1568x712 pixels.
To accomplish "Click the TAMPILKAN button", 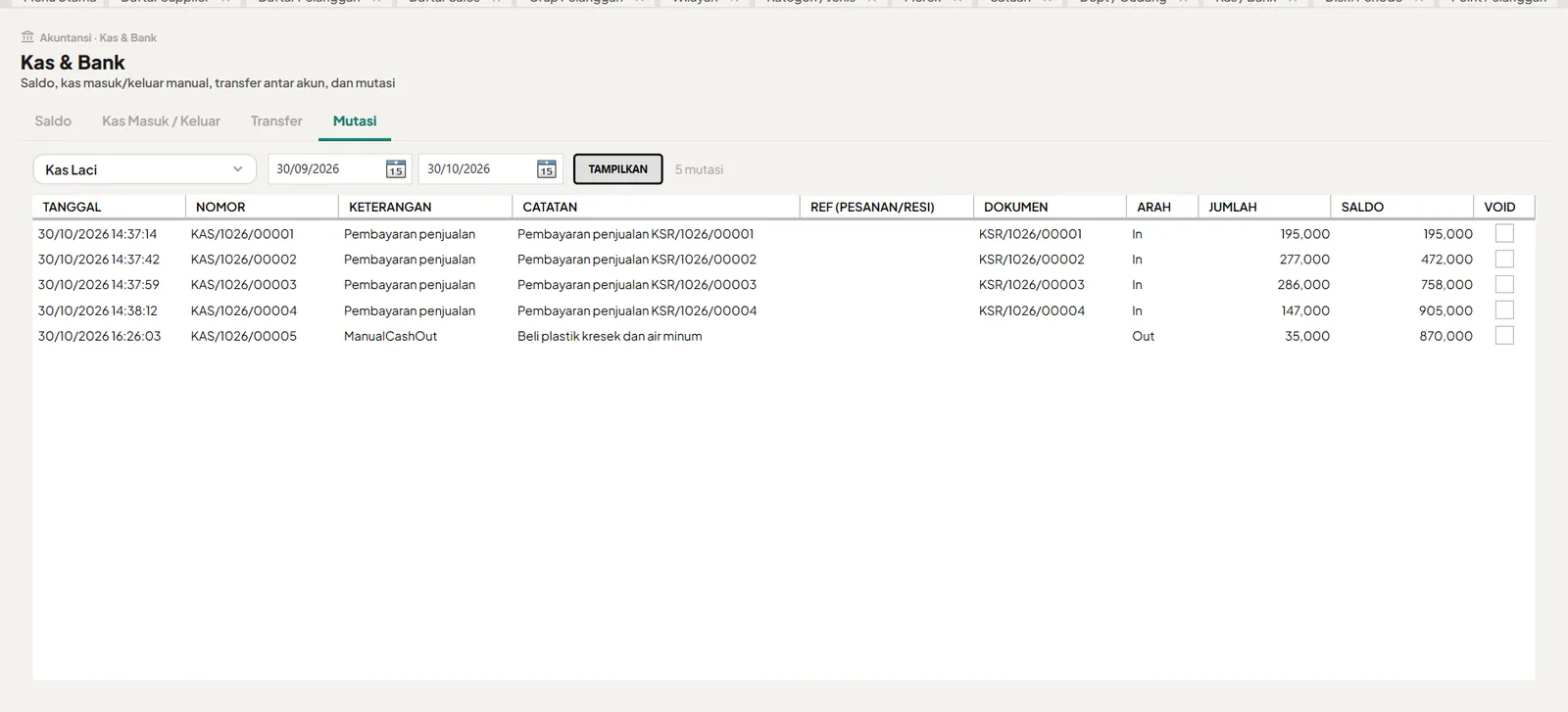I will click(618, 169).
